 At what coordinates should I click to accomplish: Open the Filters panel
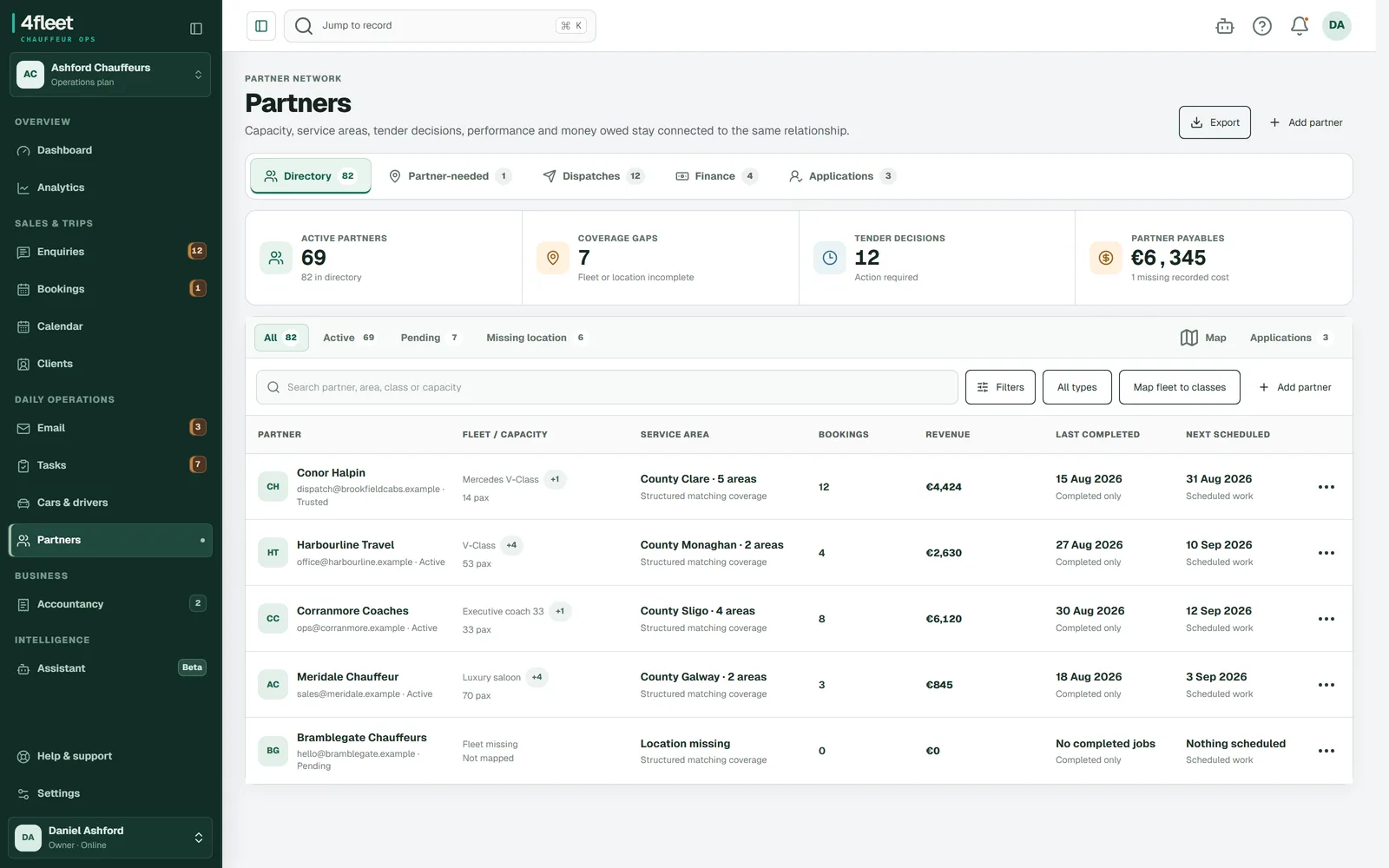pos(1000,387)
